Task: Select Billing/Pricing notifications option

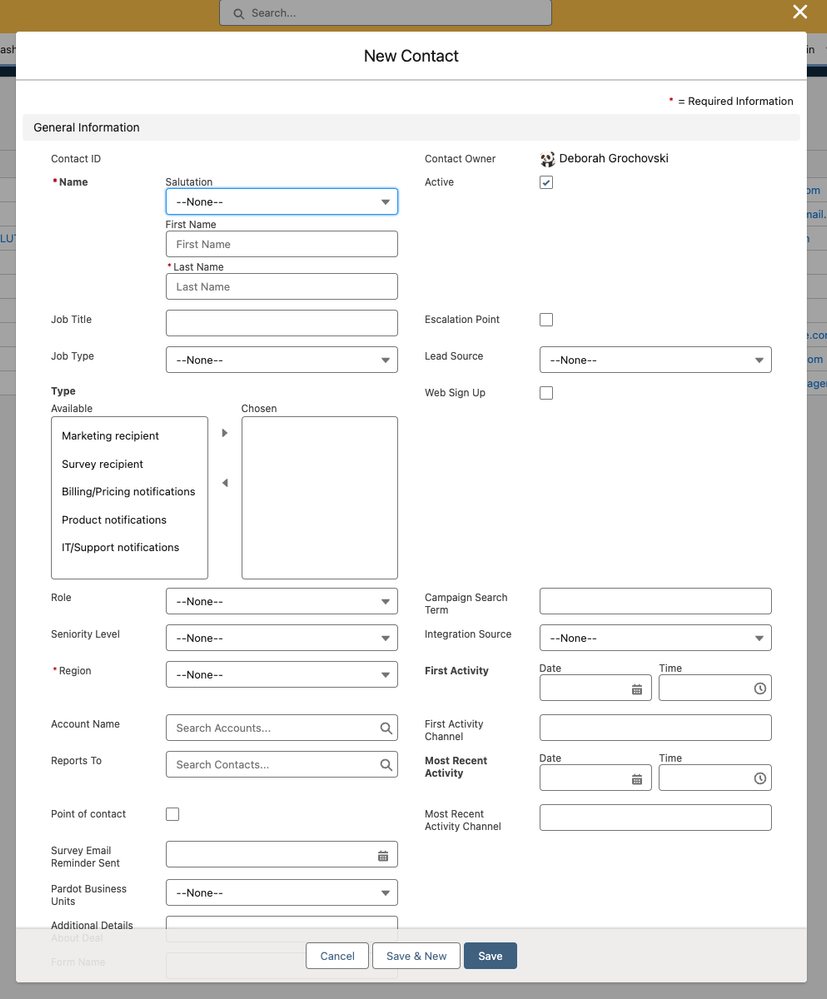Action: 128,492
